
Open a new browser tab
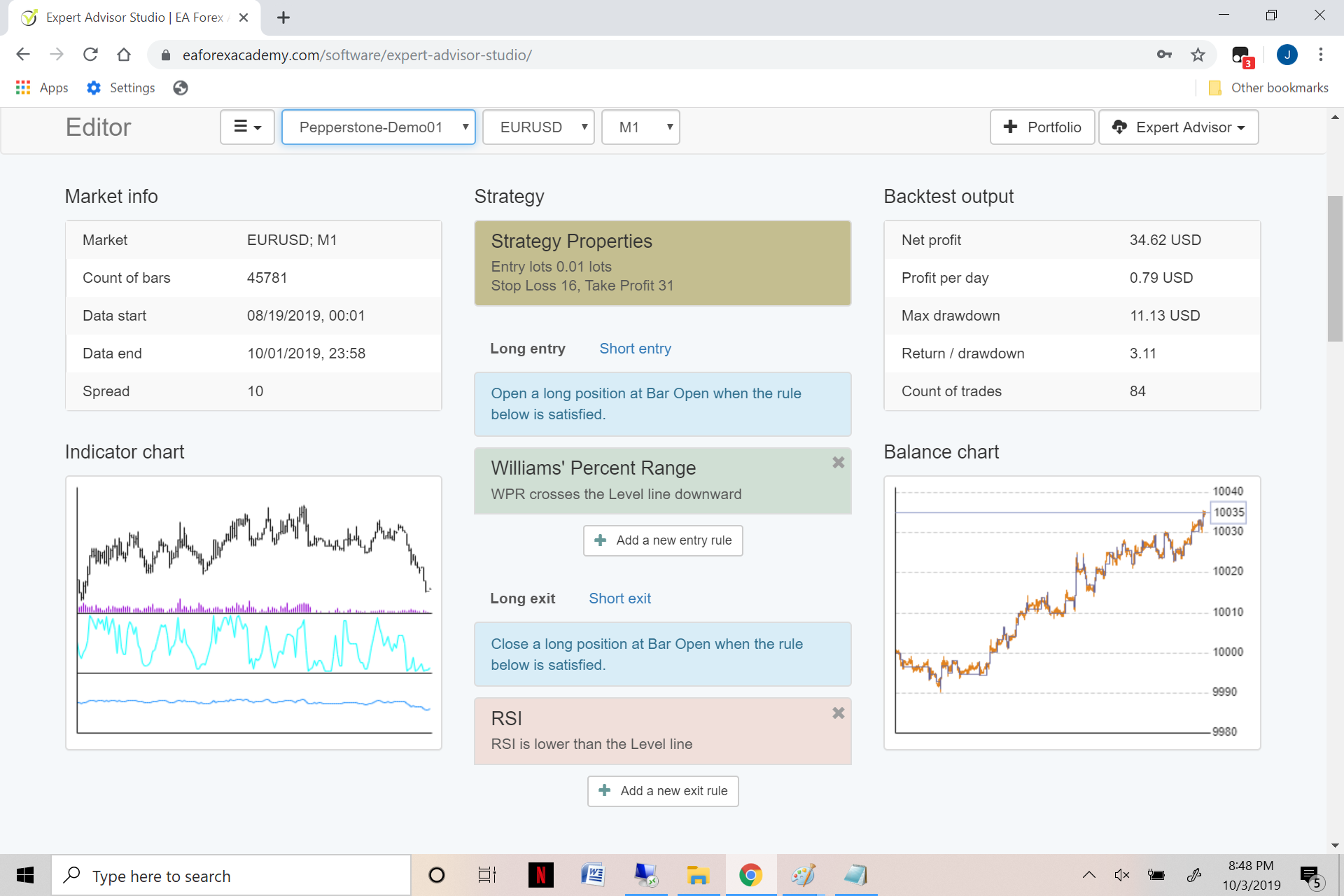[x=283, y=17]
